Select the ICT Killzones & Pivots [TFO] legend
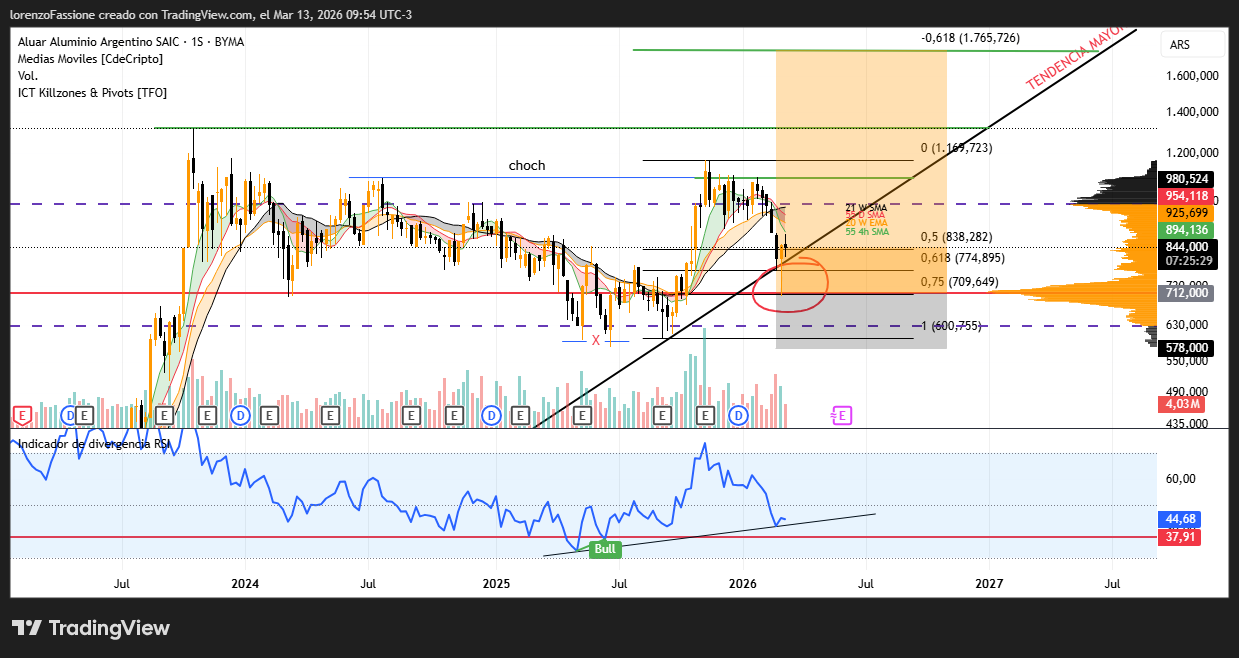The width and height of the screenshot is (1239, 658). point(93,93)
